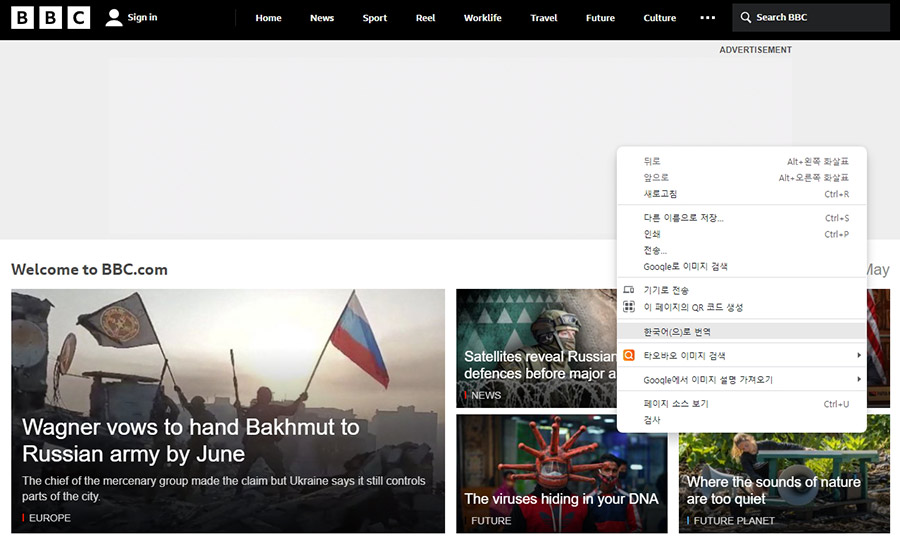Image resolution: width=900 pixels, height=551 pixels.
Task: Expand Google에서 이미지 설명 가져오기 submenu arrow
Action: click(859, 379)
